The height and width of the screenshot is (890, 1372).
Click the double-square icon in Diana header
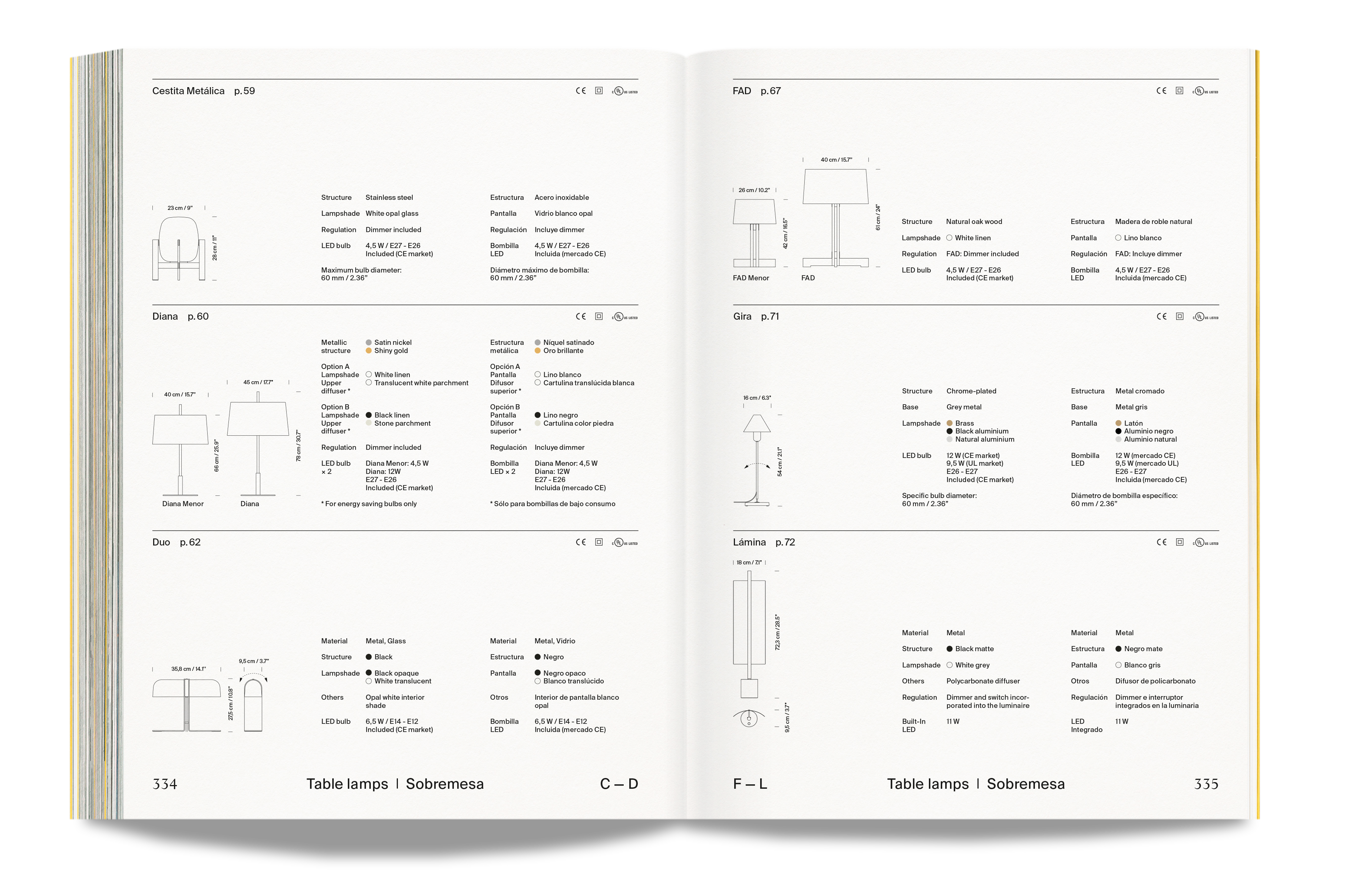[599, 316]
